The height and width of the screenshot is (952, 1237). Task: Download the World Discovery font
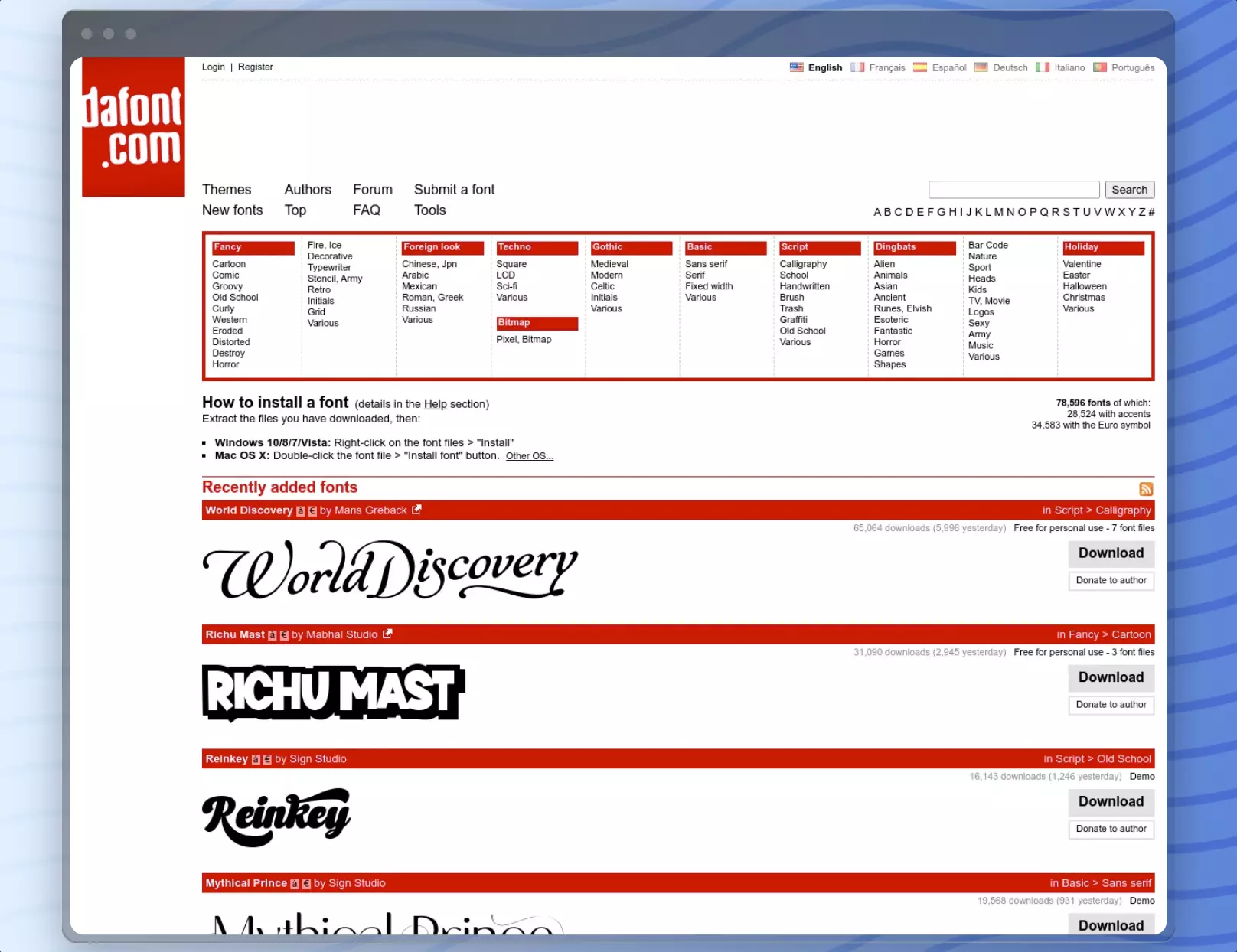(x=1111, y=553)
